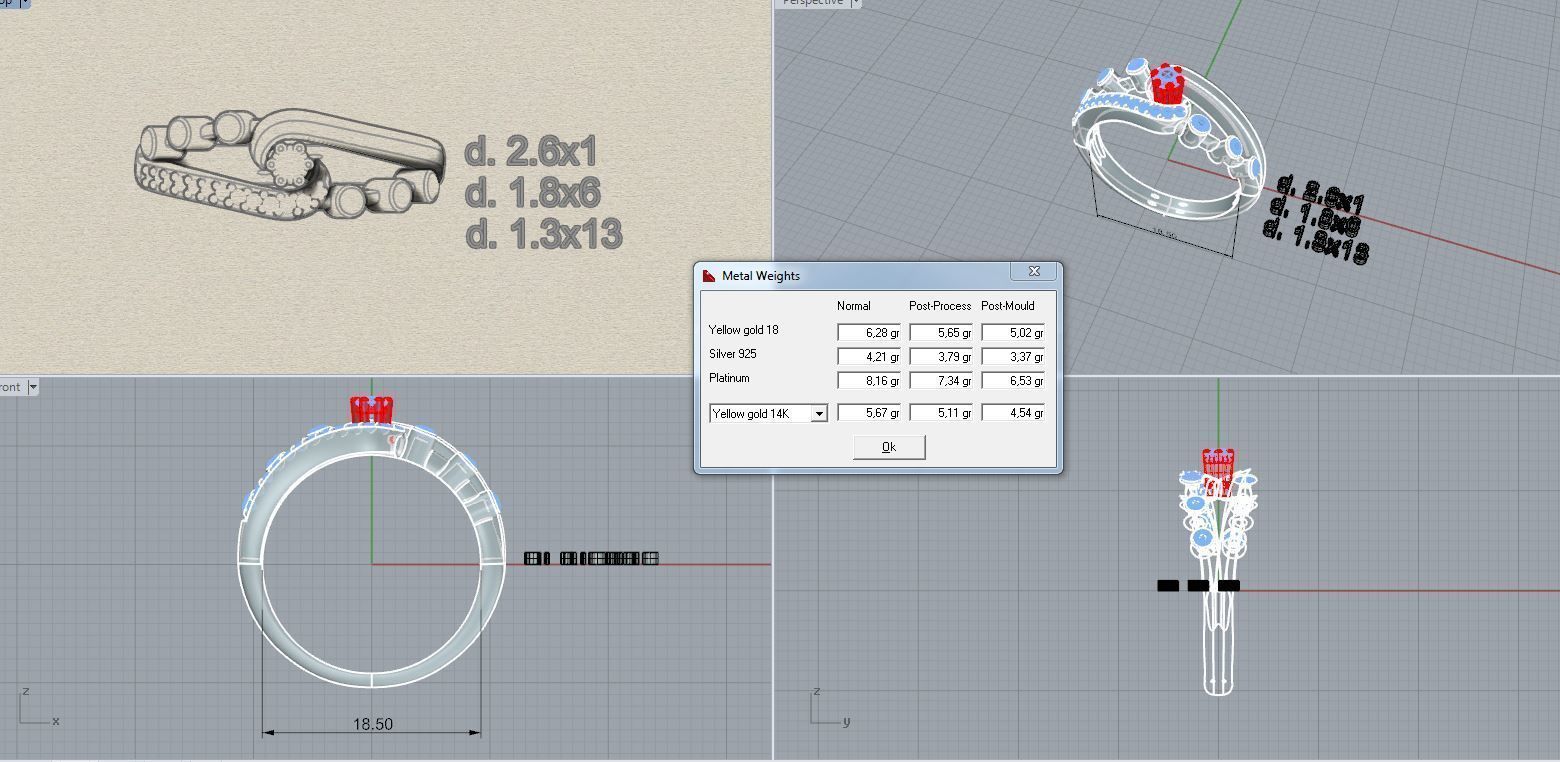Select the Yellow gold 18 Post-Process field 5,65 gr
1560x762 pixels.
[941, 332]
